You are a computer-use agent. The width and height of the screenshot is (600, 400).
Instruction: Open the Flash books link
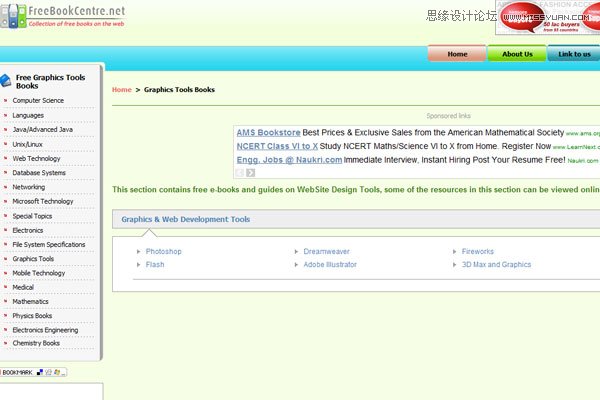[x=155, y=264]
